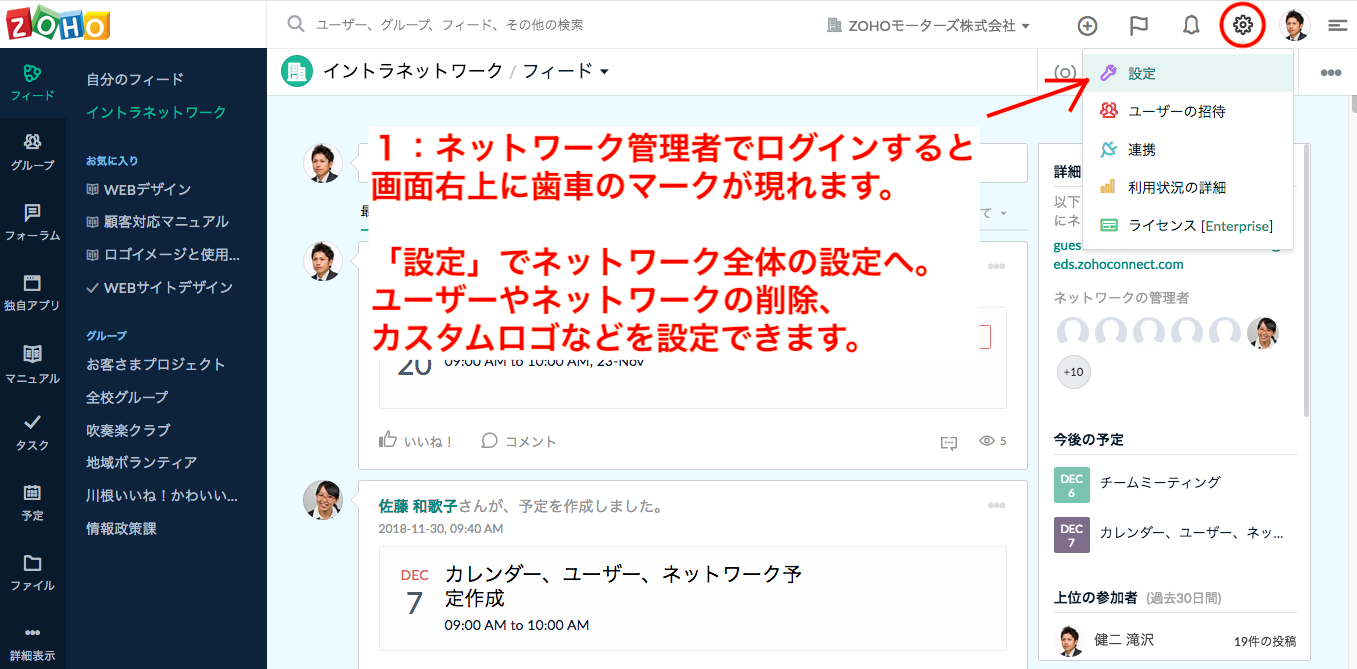Click いいね！ like button on post

coord(416,441)
